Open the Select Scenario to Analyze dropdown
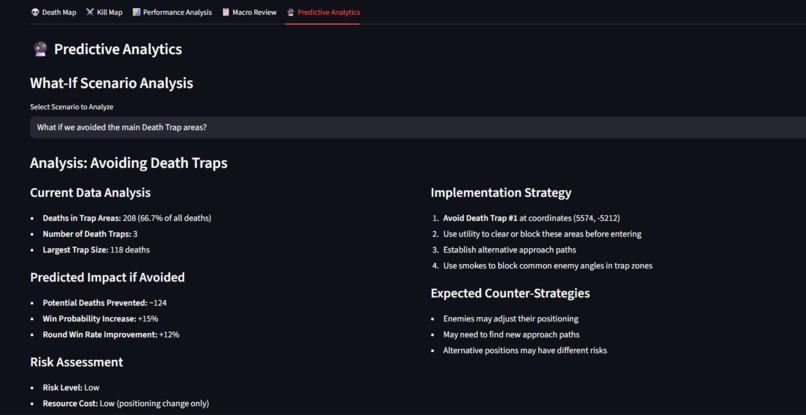806x415 pixels. click(x=418, y=127)
